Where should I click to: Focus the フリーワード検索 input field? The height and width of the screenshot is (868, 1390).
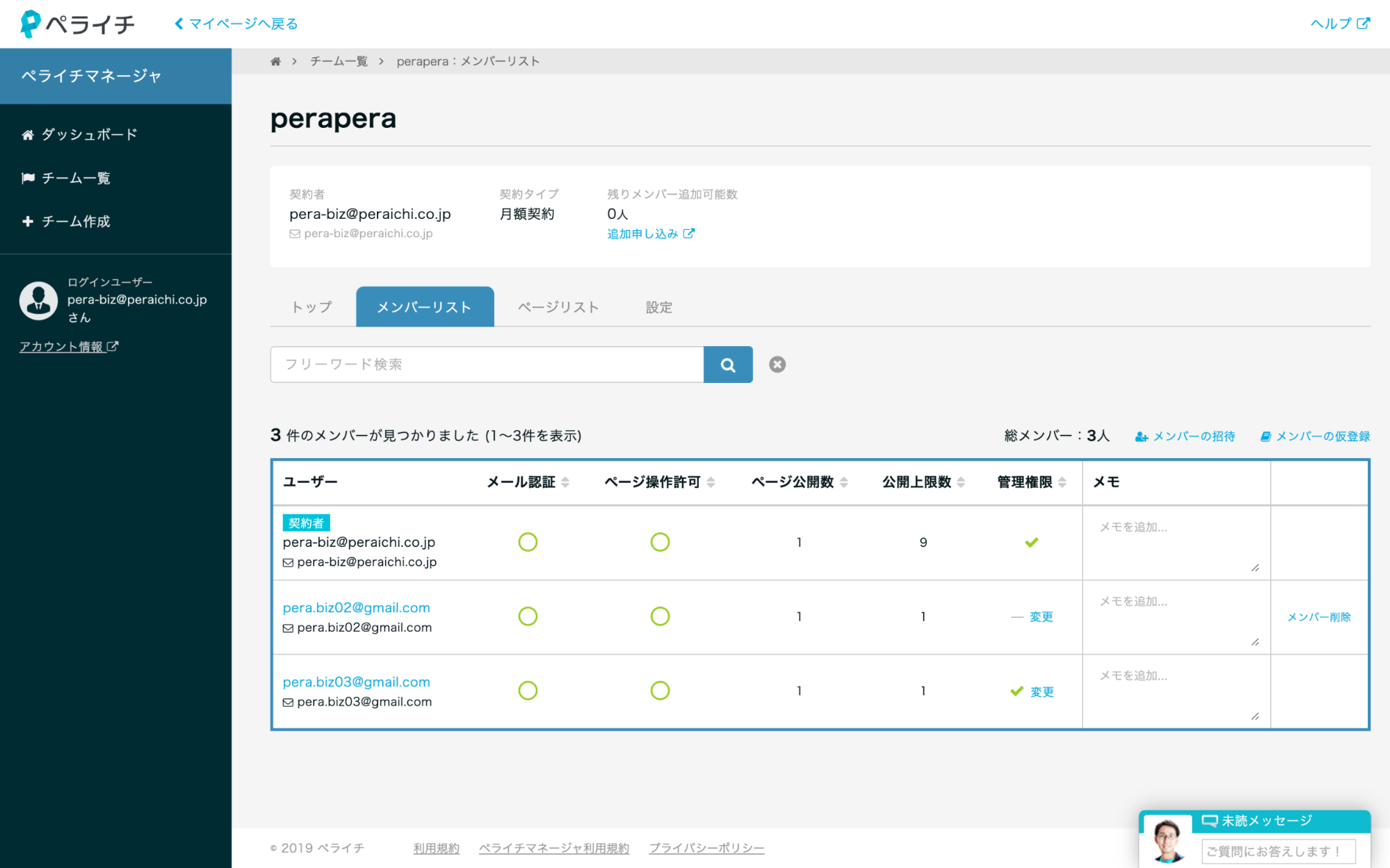(487, 364)
